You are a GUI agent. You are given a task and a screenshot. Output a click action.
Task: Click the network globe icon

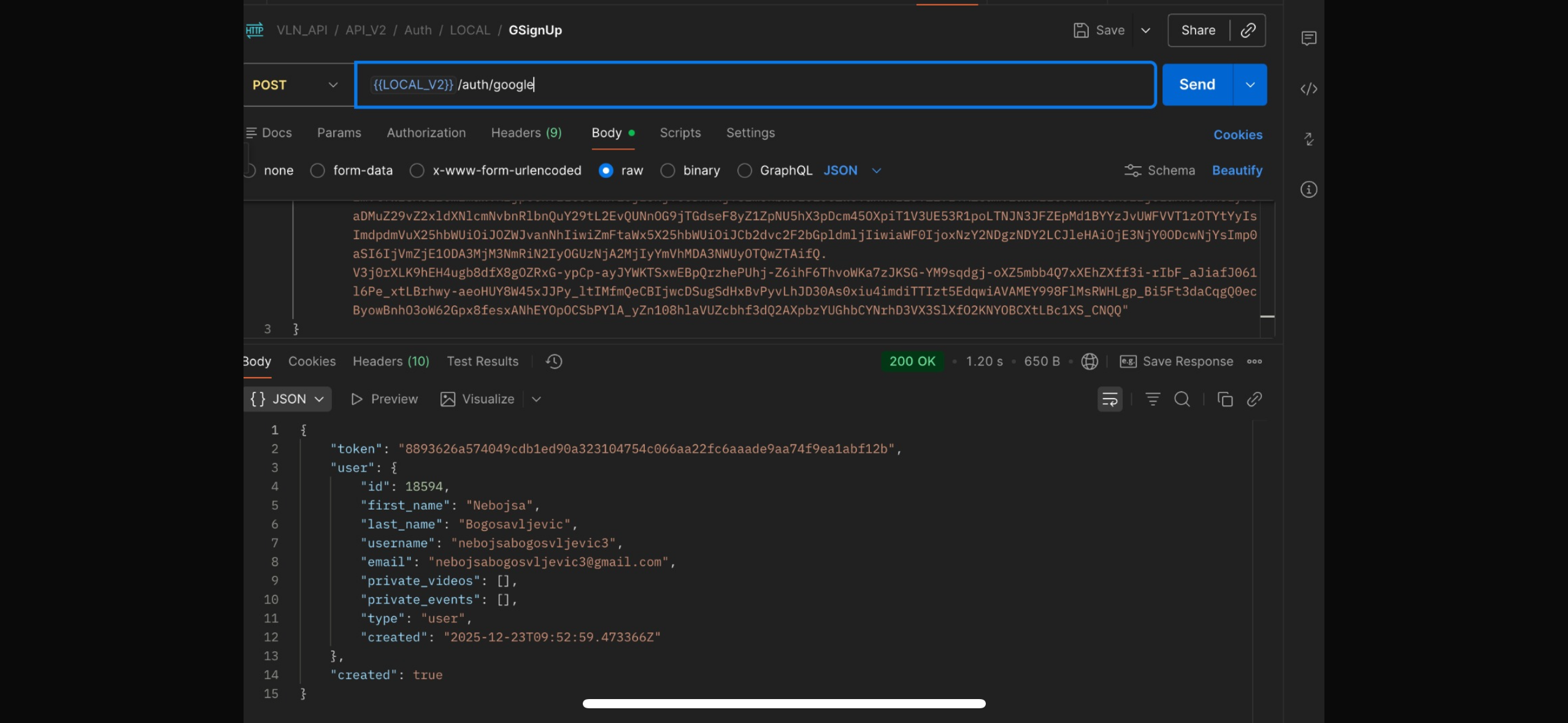tap(1090, 361)
